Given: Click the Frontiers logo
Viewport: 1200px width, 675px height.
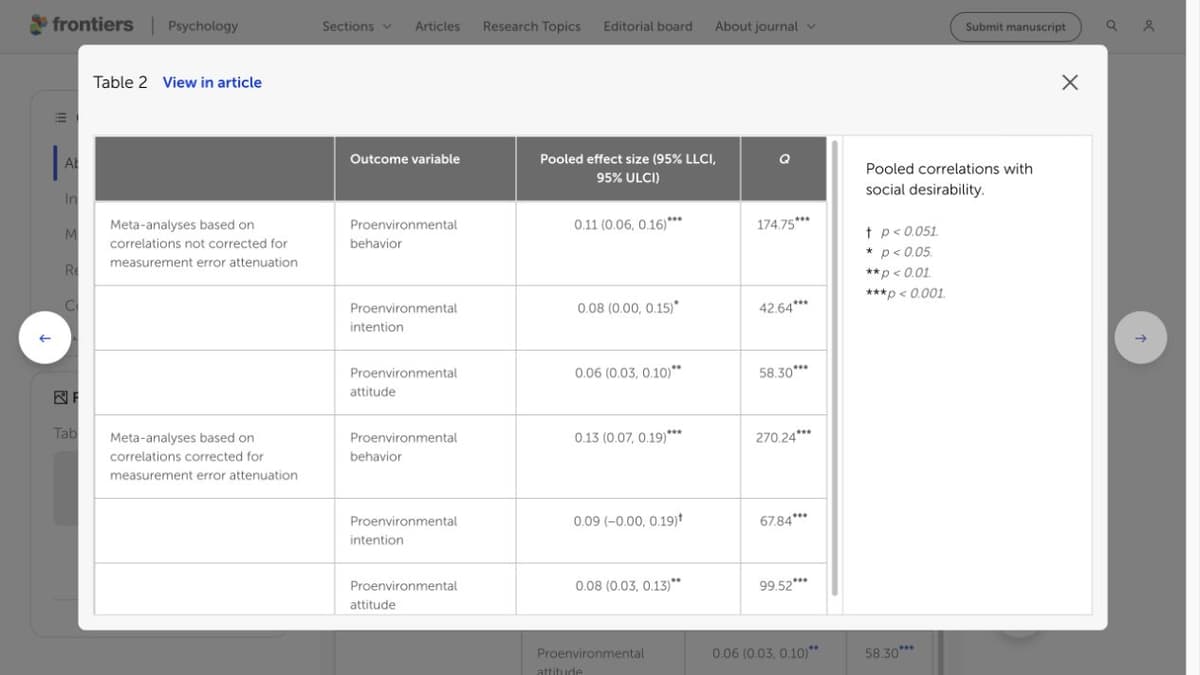Looking at the screenshot, I should [x=82, y=25].
